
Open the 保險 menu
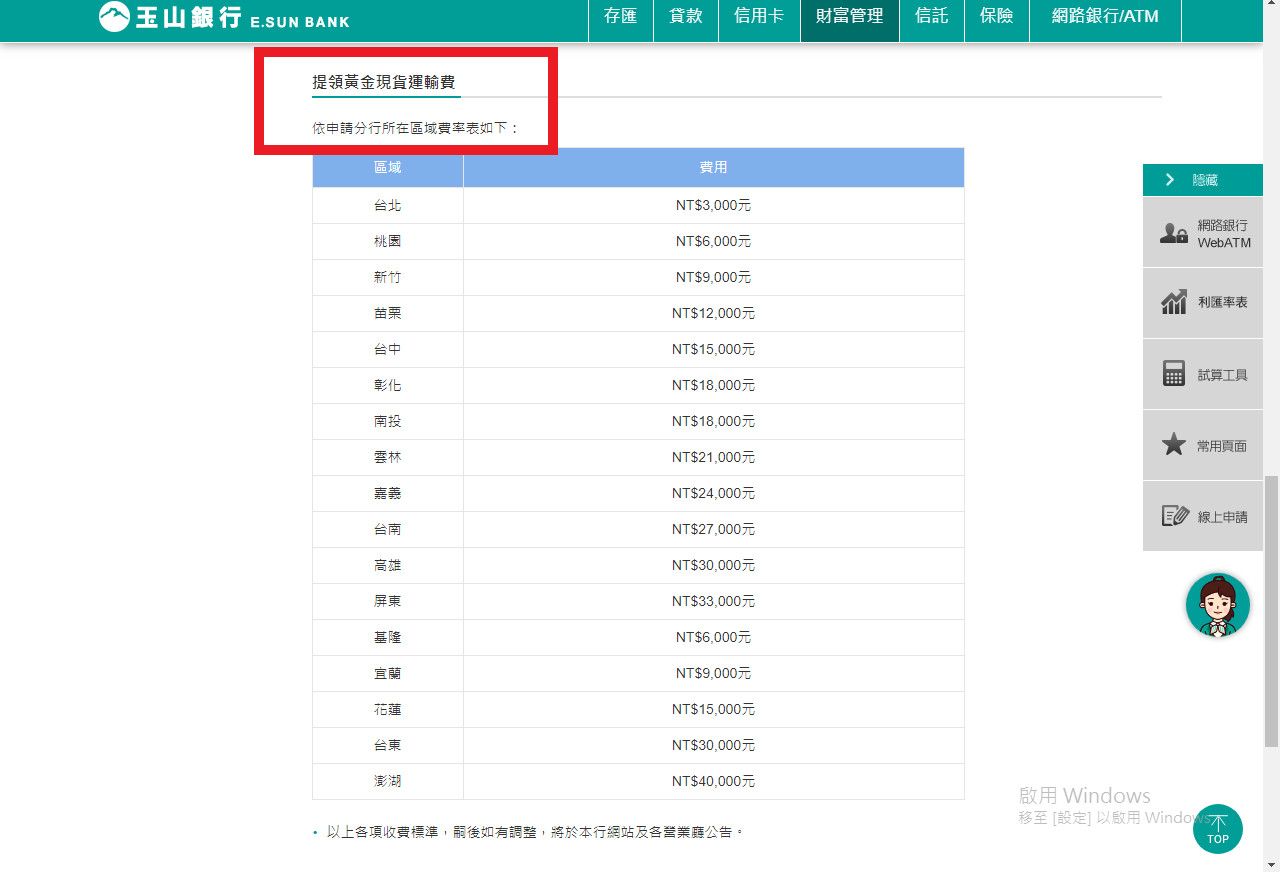point(996,17)
